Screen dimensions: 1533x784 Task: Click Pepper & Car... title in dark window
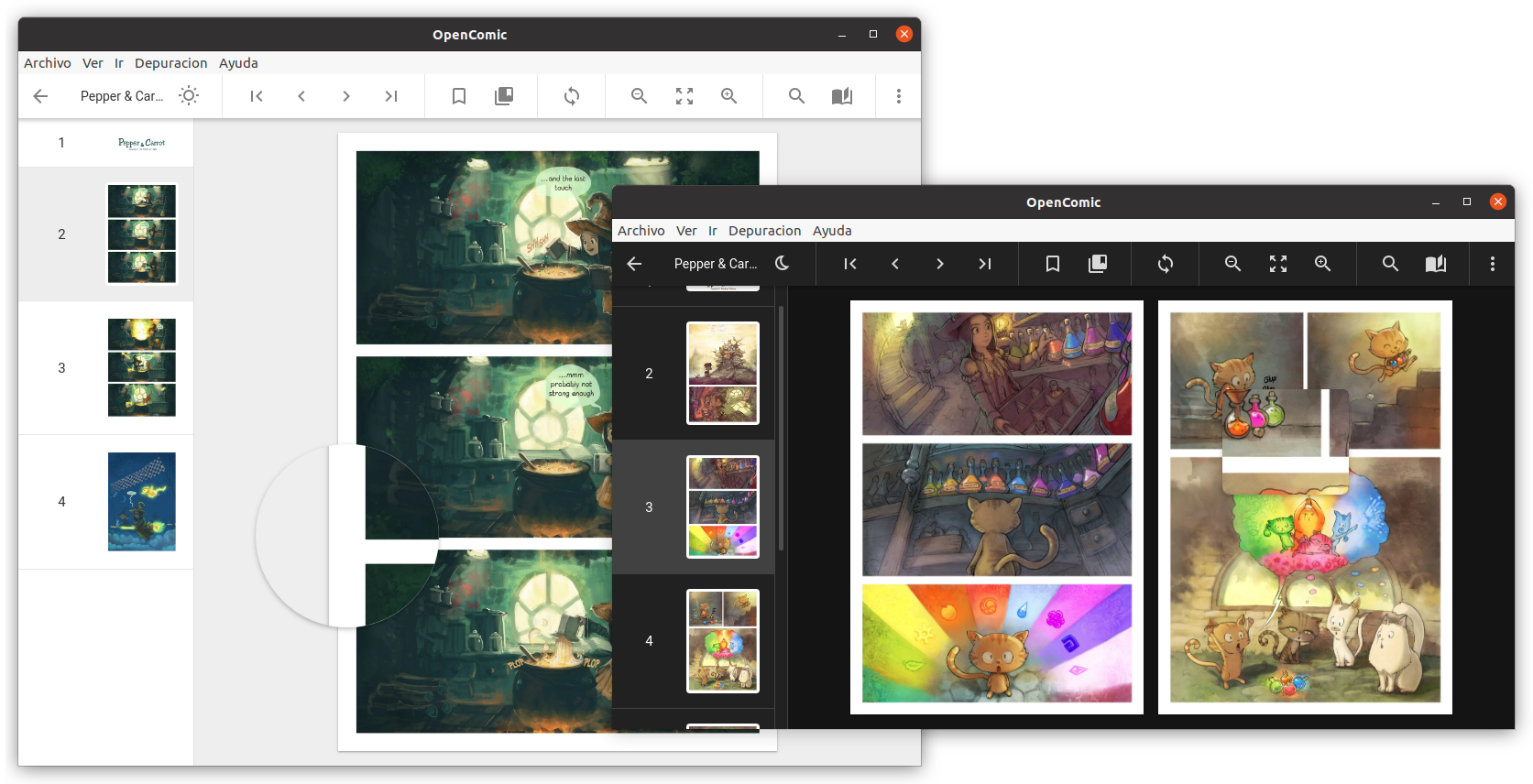tap(716, 264)
